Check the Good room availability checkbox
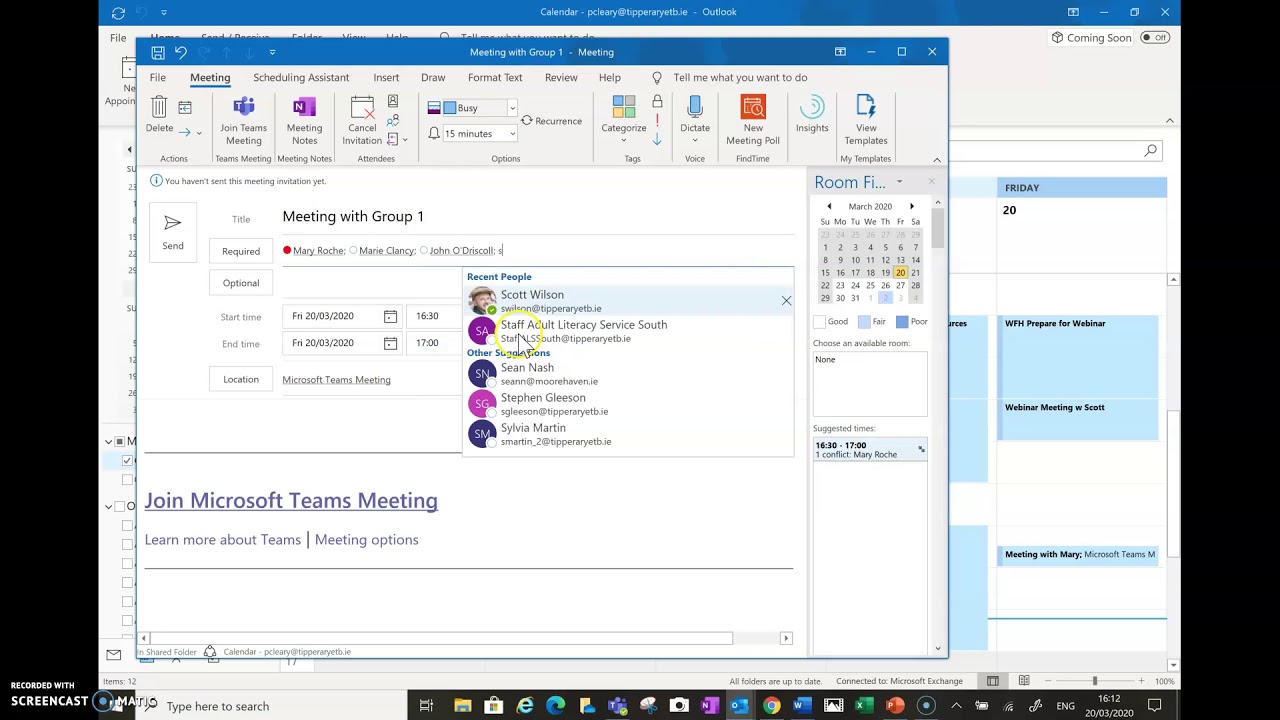This screenshot has height=720, width=1280. click(821, 321)
